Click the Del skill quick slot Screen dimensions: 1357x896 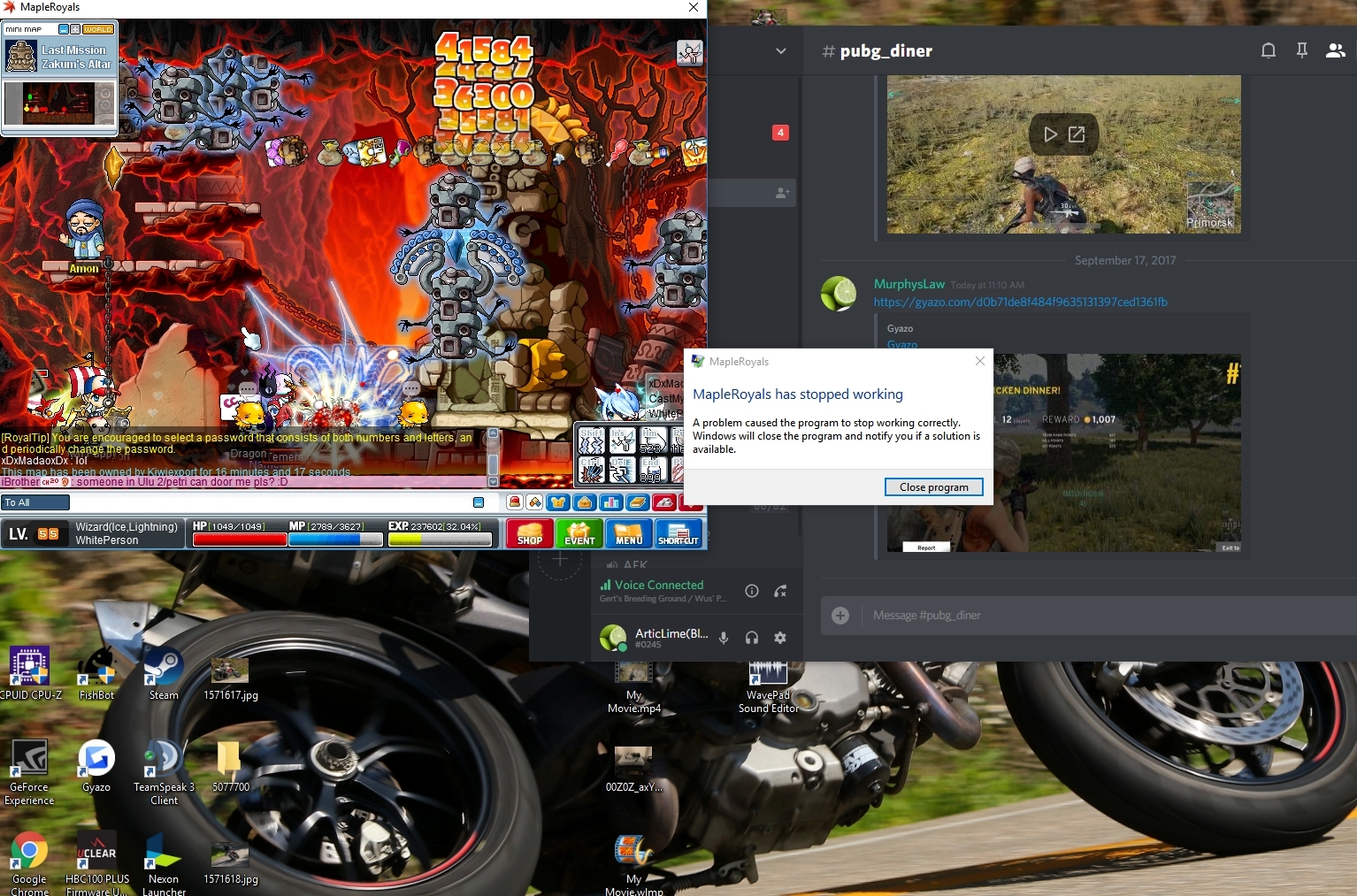click(x=622, y=470)
